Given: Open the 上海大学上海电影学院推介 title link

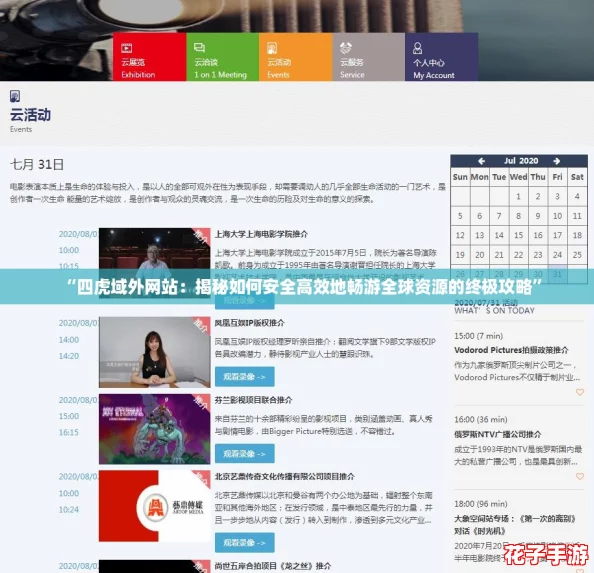Looking at the screenshot, I should pos(261,234).
